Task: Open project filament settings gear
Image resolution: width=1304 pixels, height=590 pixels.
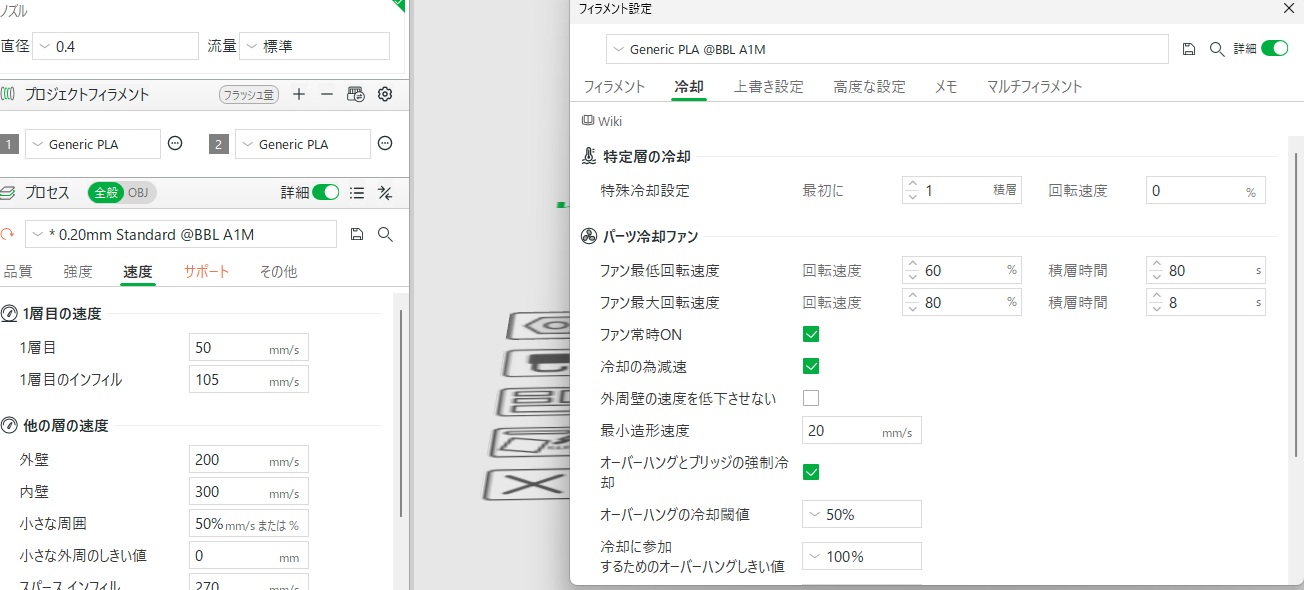Action: (384, 95)
